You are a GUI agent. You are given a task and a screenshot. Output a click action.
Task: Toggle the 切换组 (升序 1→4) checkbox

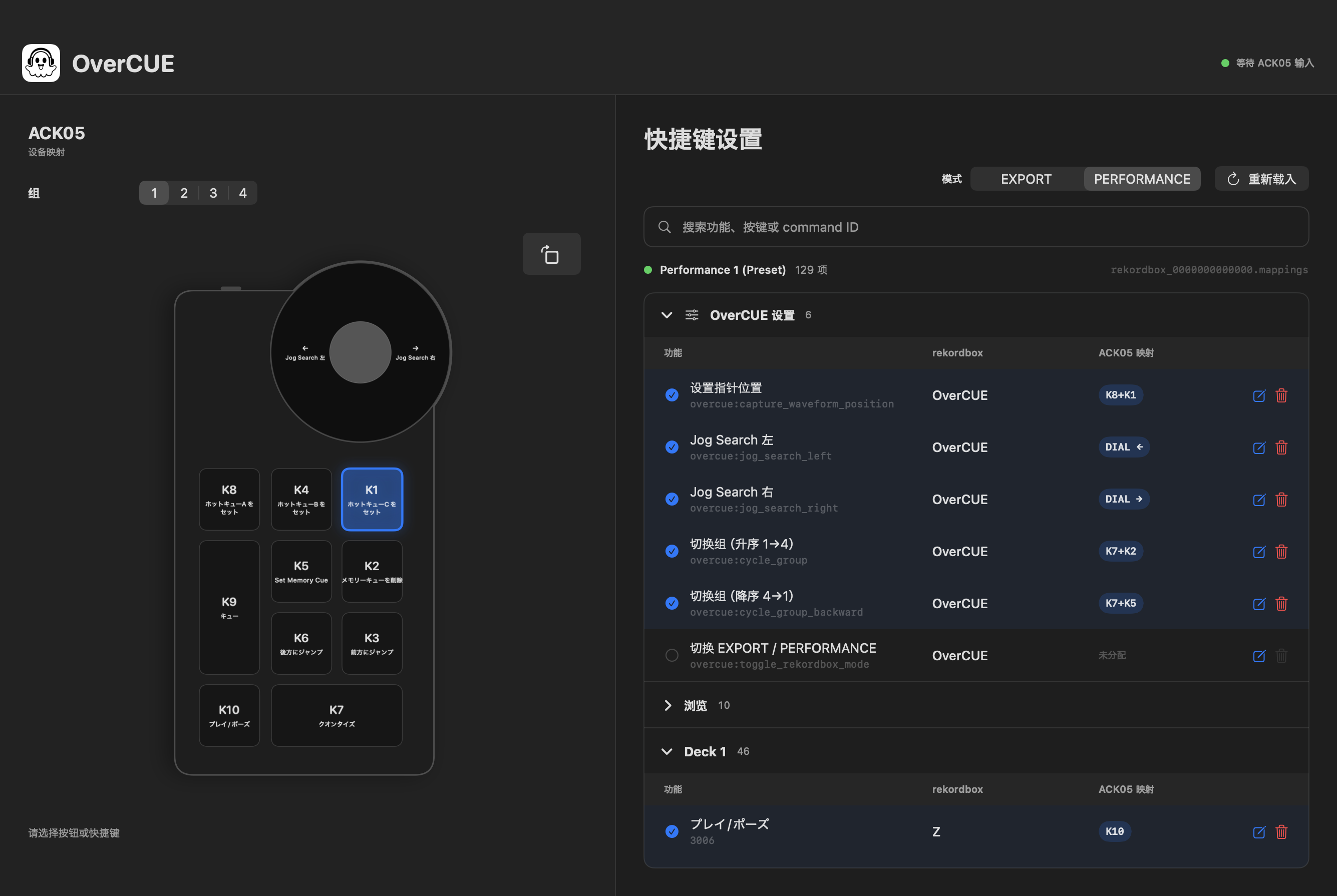(x=672, y=551)
